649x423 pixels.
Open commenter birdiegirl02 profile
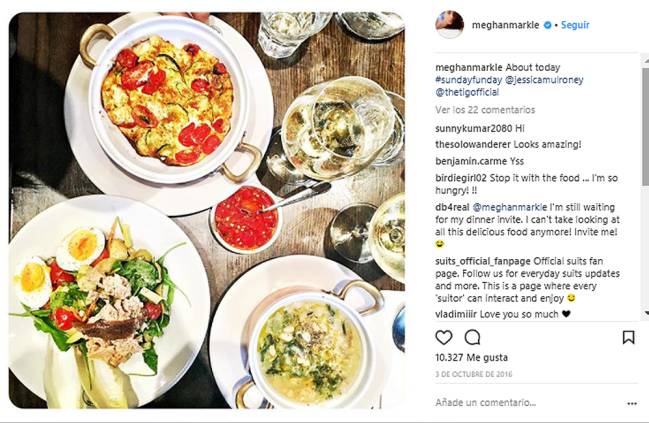(x=461, y=178)
